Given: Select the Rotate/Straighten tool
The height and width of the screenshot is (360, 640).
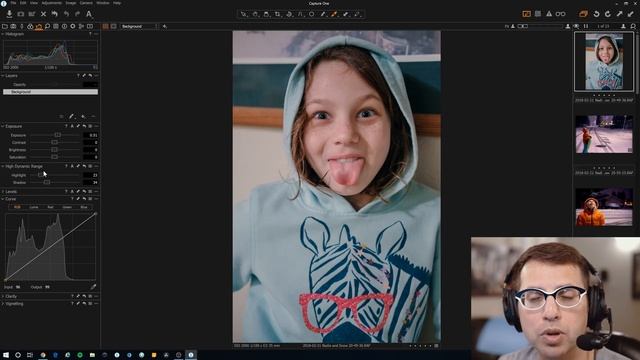Looking at the screenshot, I should coord(289,14).
